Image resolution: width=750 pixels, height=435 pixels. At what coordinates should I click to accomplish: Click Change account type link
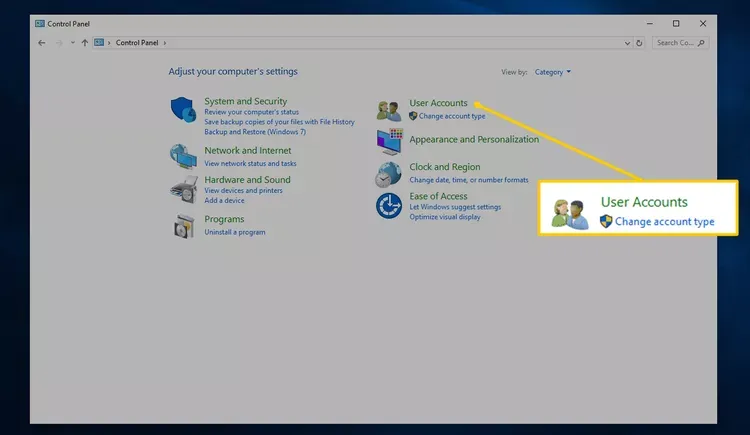point(452,116)
